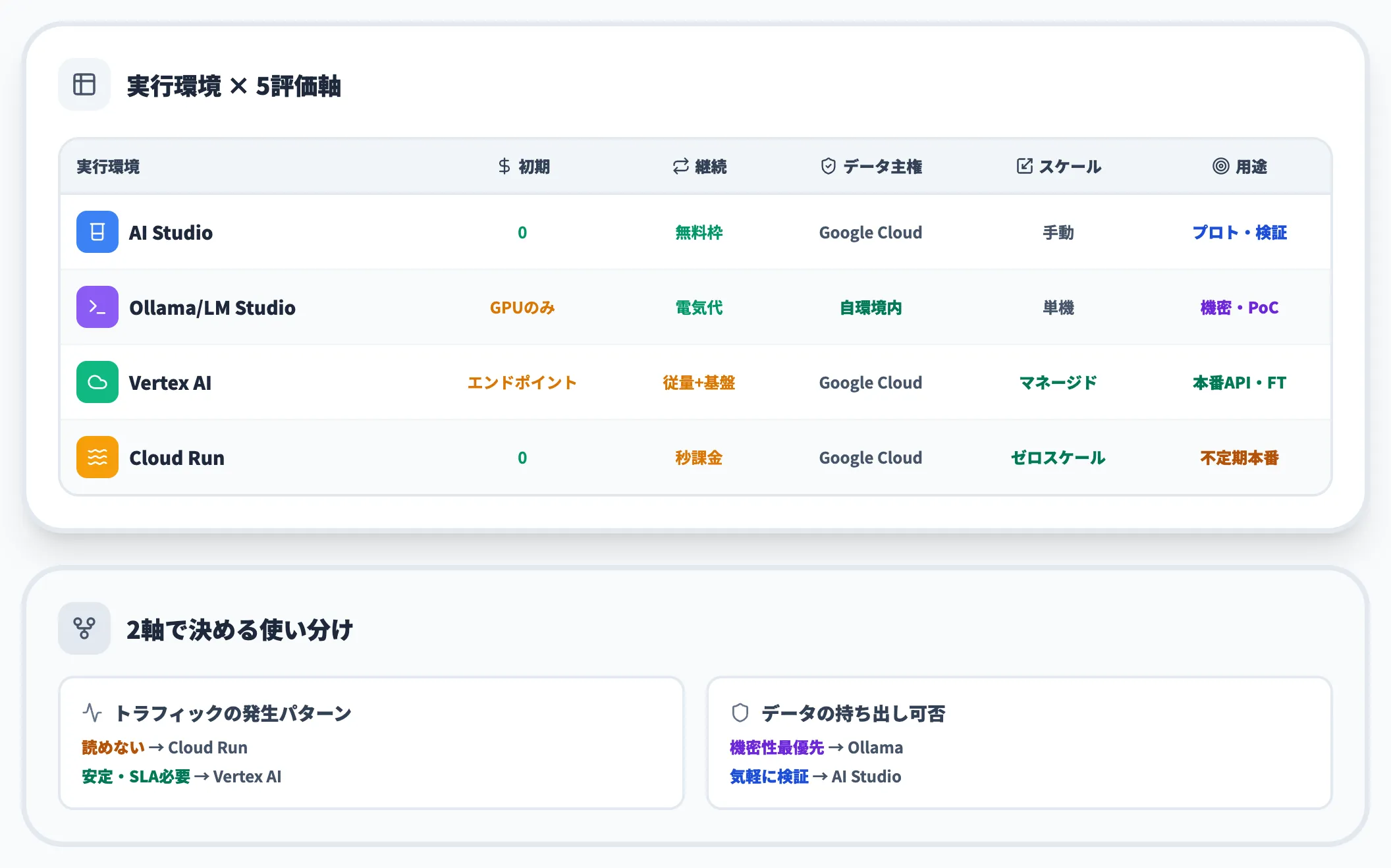Click the green cloud icon for Vertex AI
The image size is (1391, 868).
[x=97, y=382]
